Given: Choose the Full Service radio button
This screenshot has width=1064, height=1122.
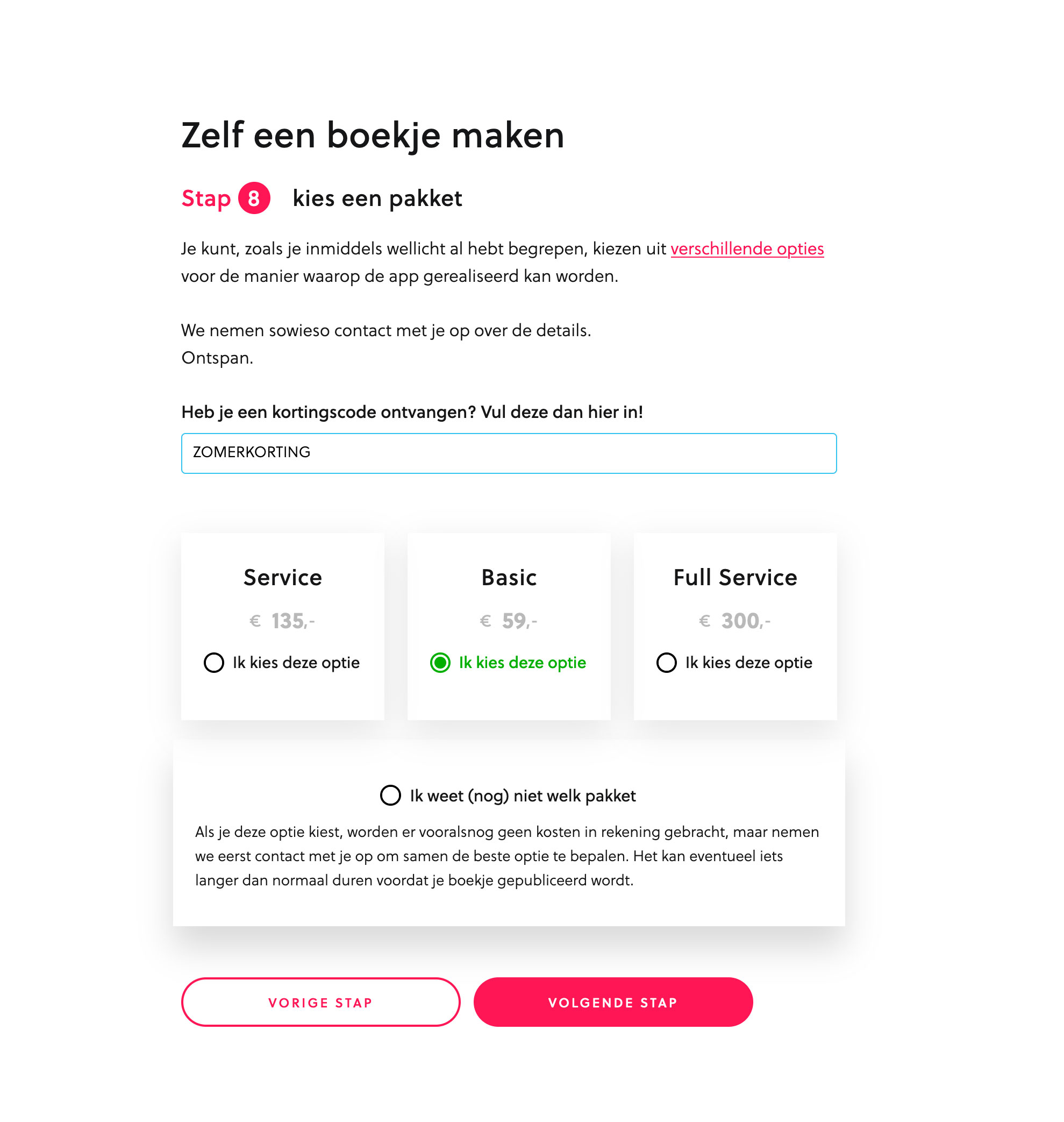Looking at the screenshot, I should coord(666,662).
